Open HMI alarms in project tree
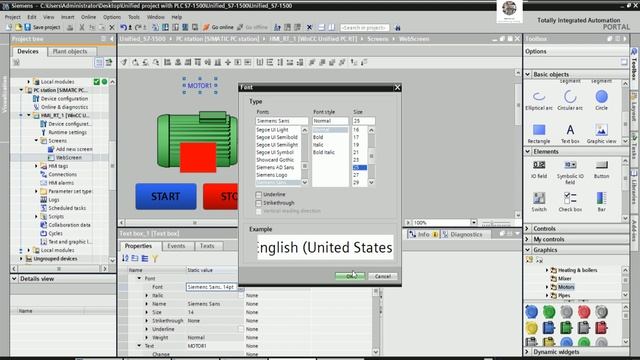Viewport: 640px width, 360px height. (61, 183)
